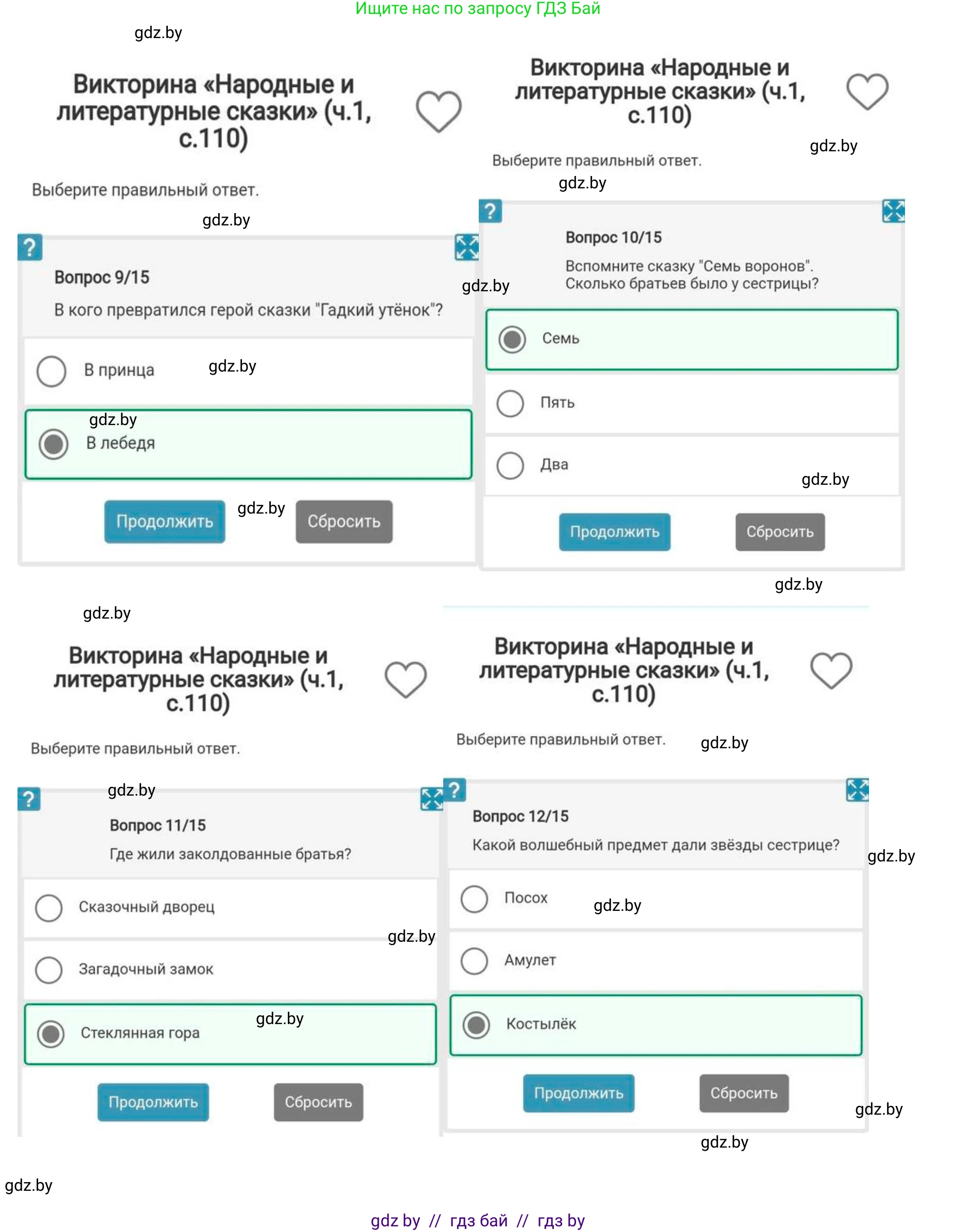
Task: Click 'Сбросить' under question 10
Action: 779,532
